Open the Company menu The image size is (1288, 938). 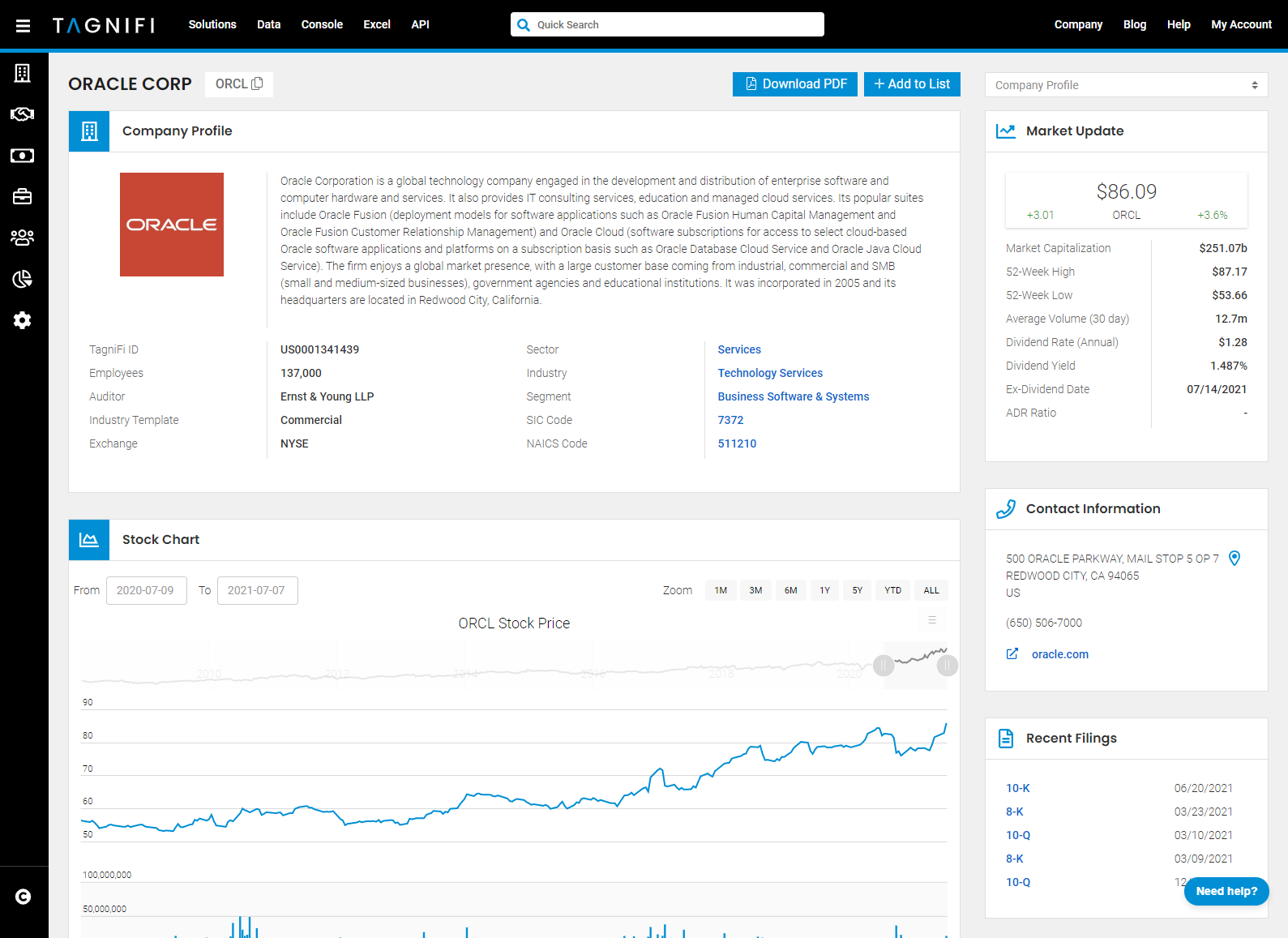pyautogui.click(x=1078, y=24)
